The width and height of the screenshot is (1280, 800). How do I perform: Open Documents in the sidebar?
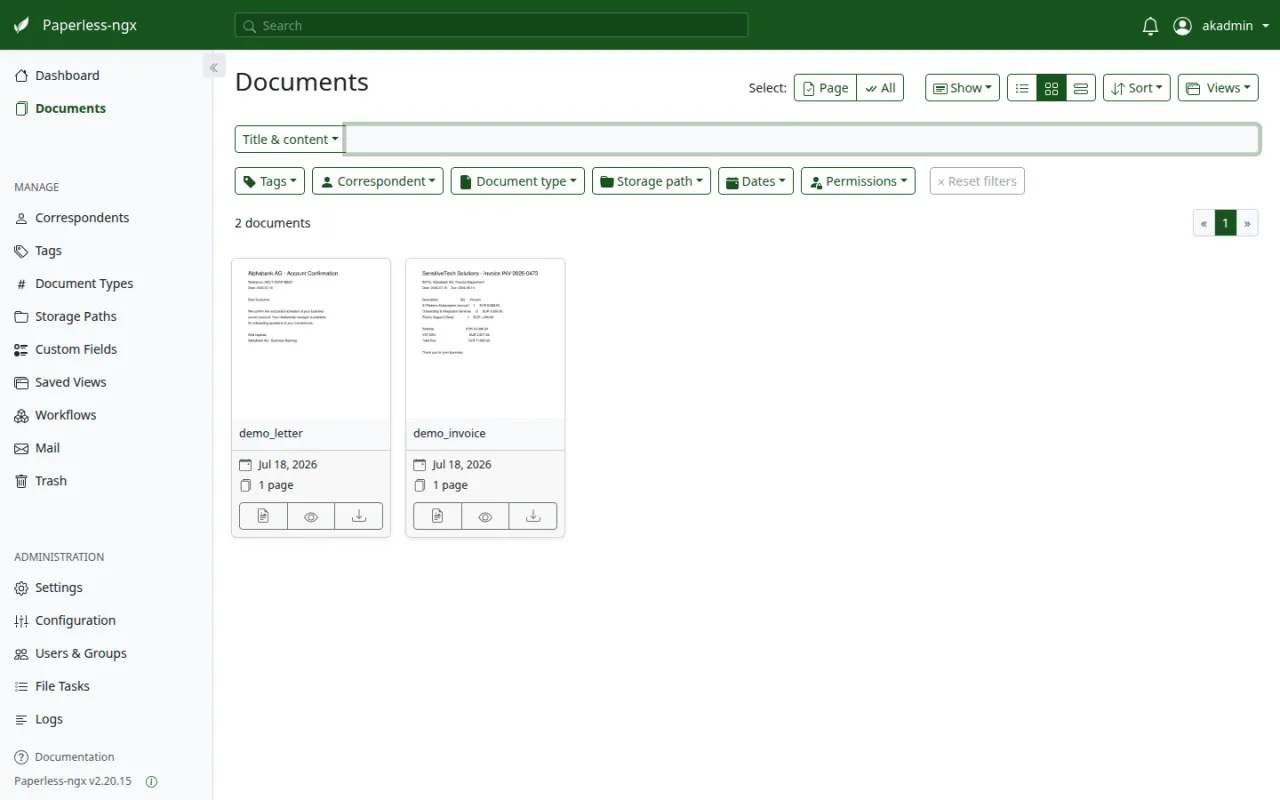[x=70, y=108]
